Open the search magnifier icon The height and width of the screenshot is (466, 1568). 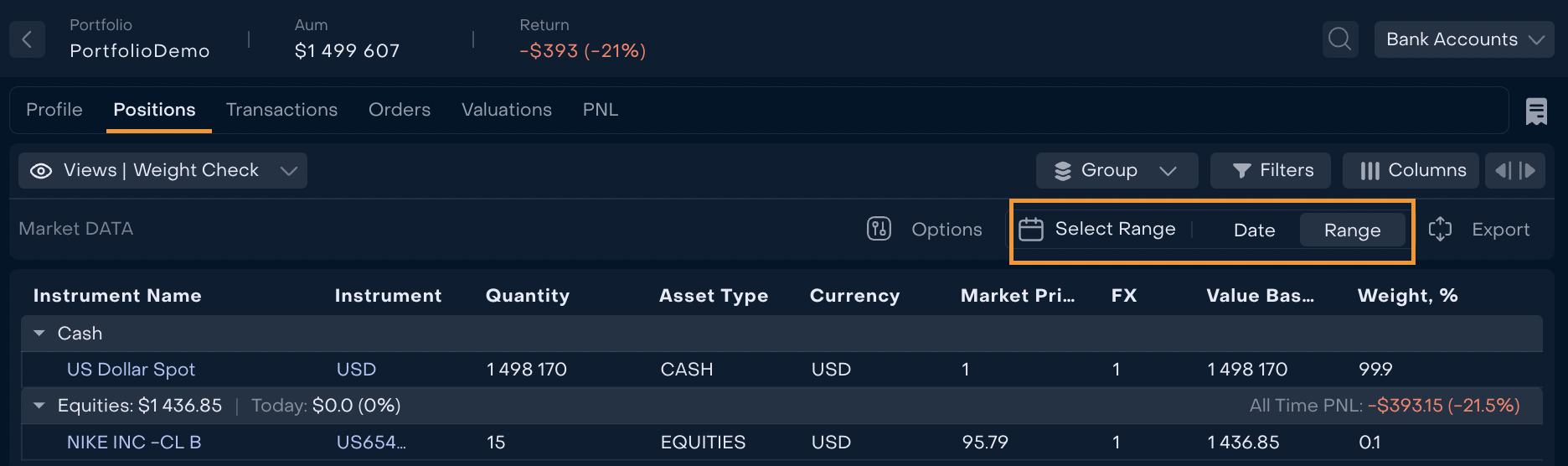(1339, 39)
